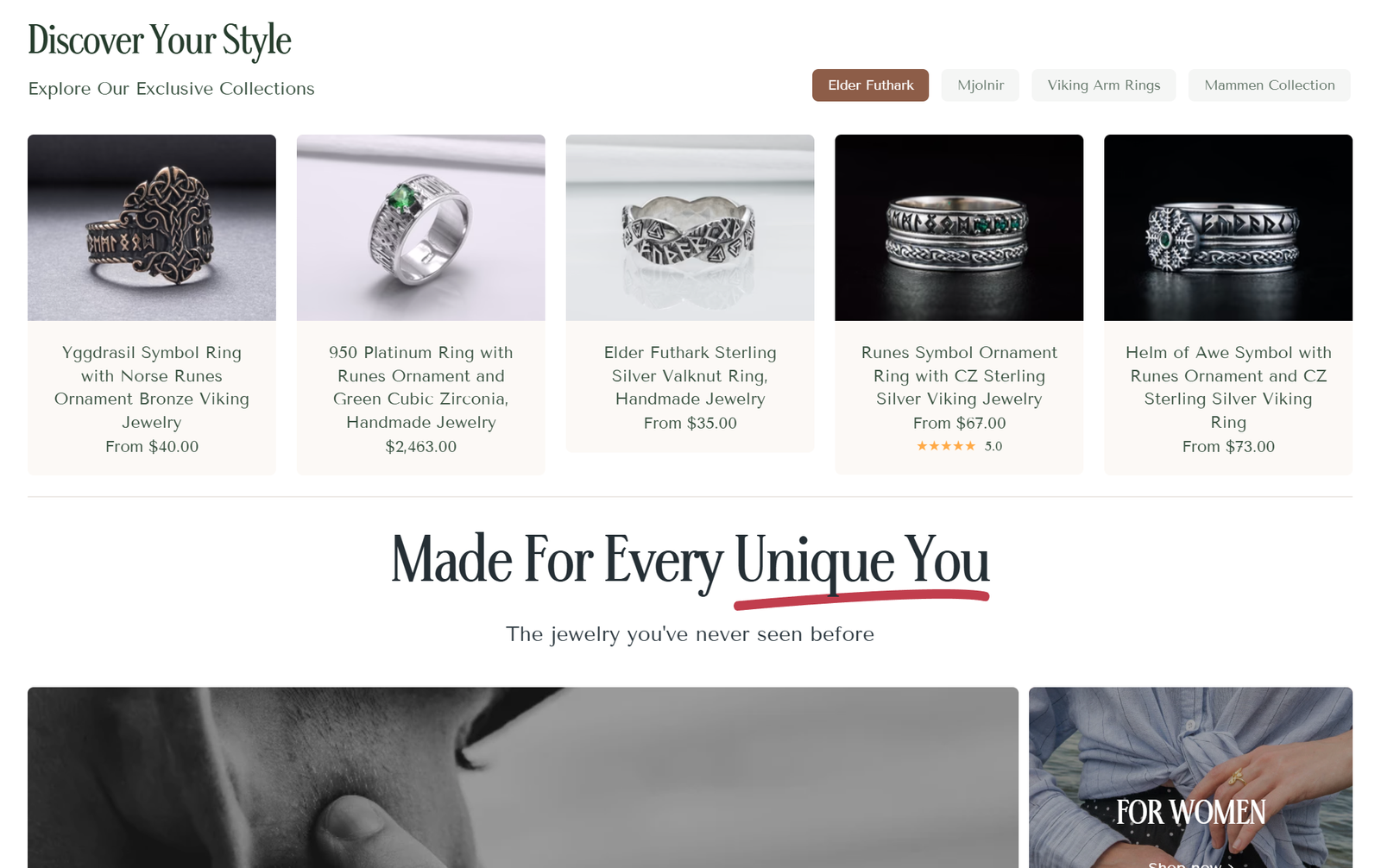1381x868 pixels.
Task: Click the From $67.00 price
Action: pos(959,423)
